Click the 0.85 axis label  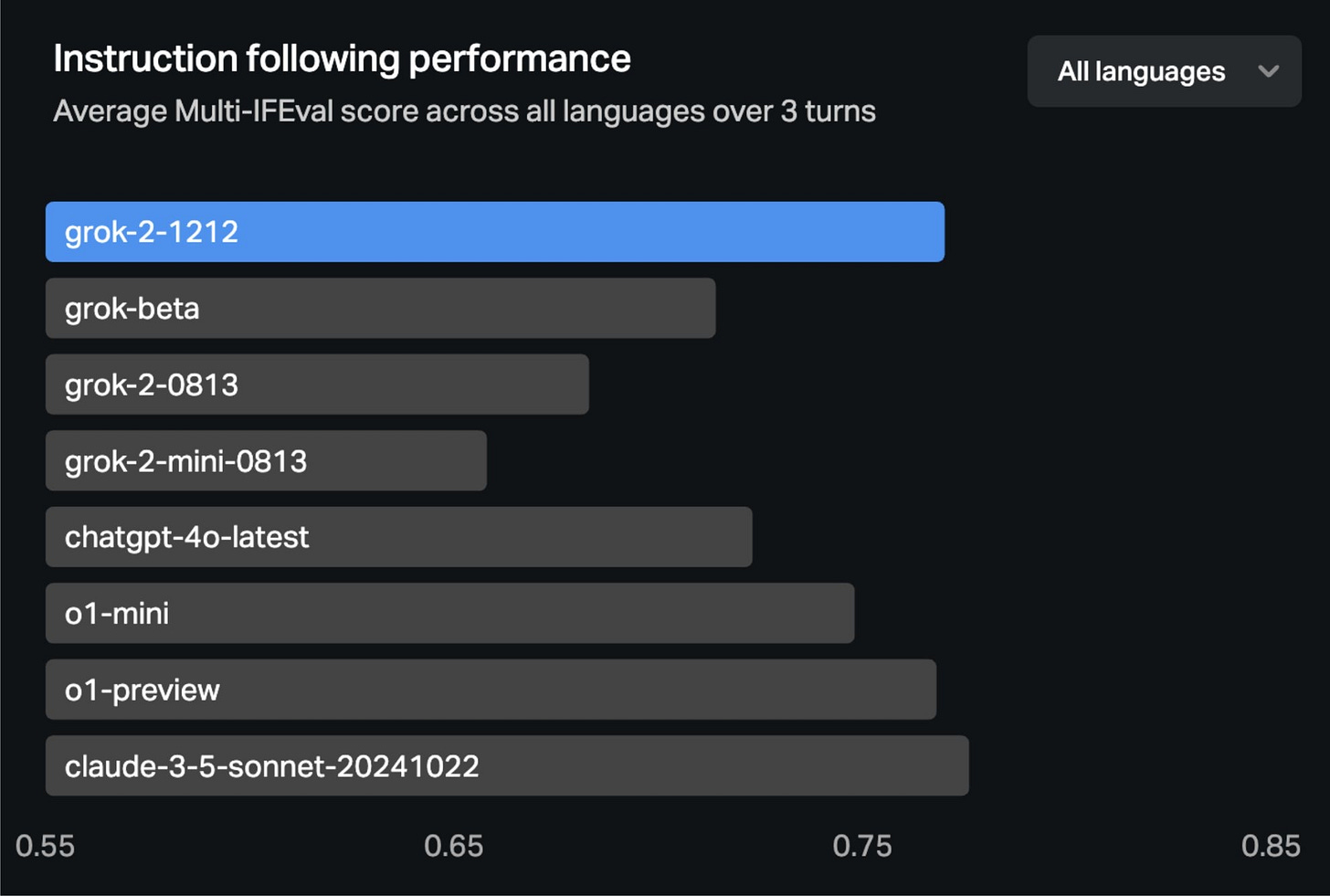tap(1271, 846)
